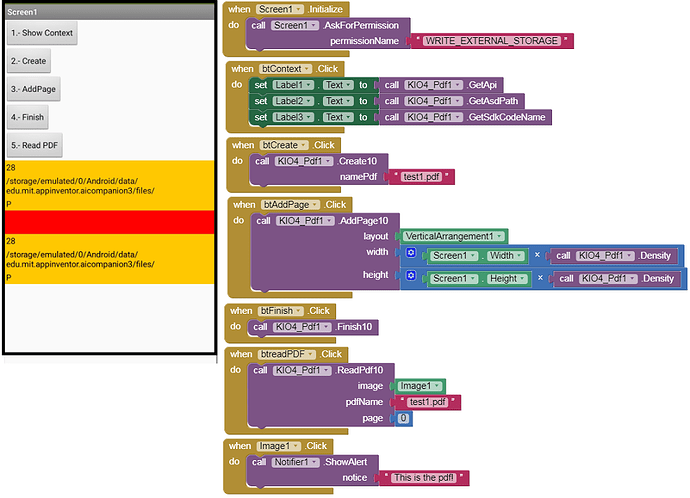Click the '1.- Show Context' button

click(x=42, y=33)
